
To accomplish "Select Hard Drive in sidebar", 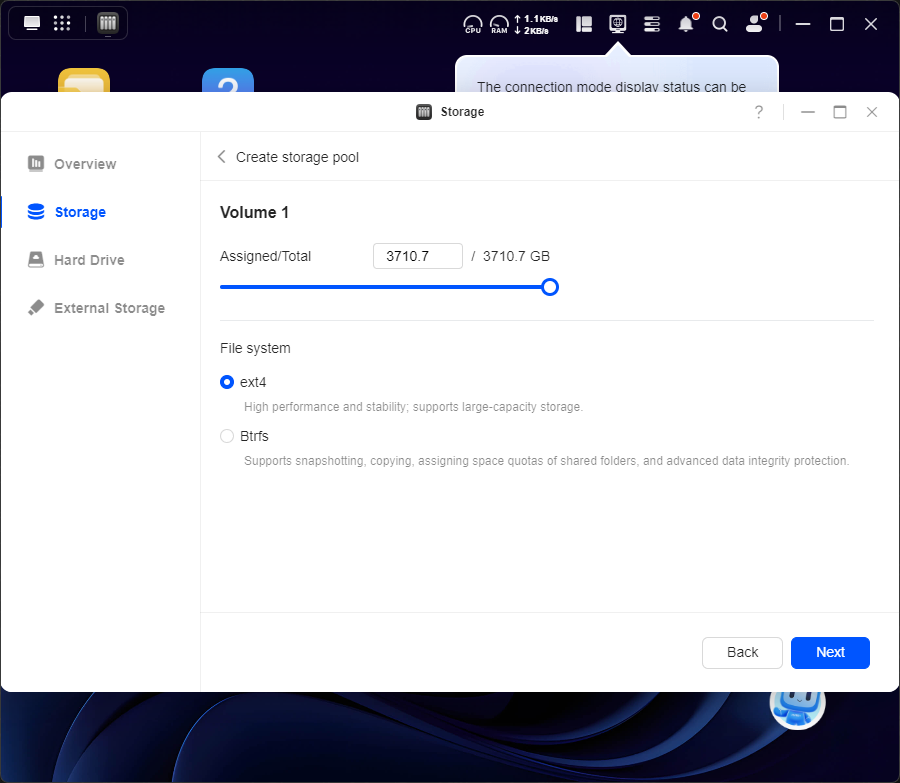I will [89, 260].
